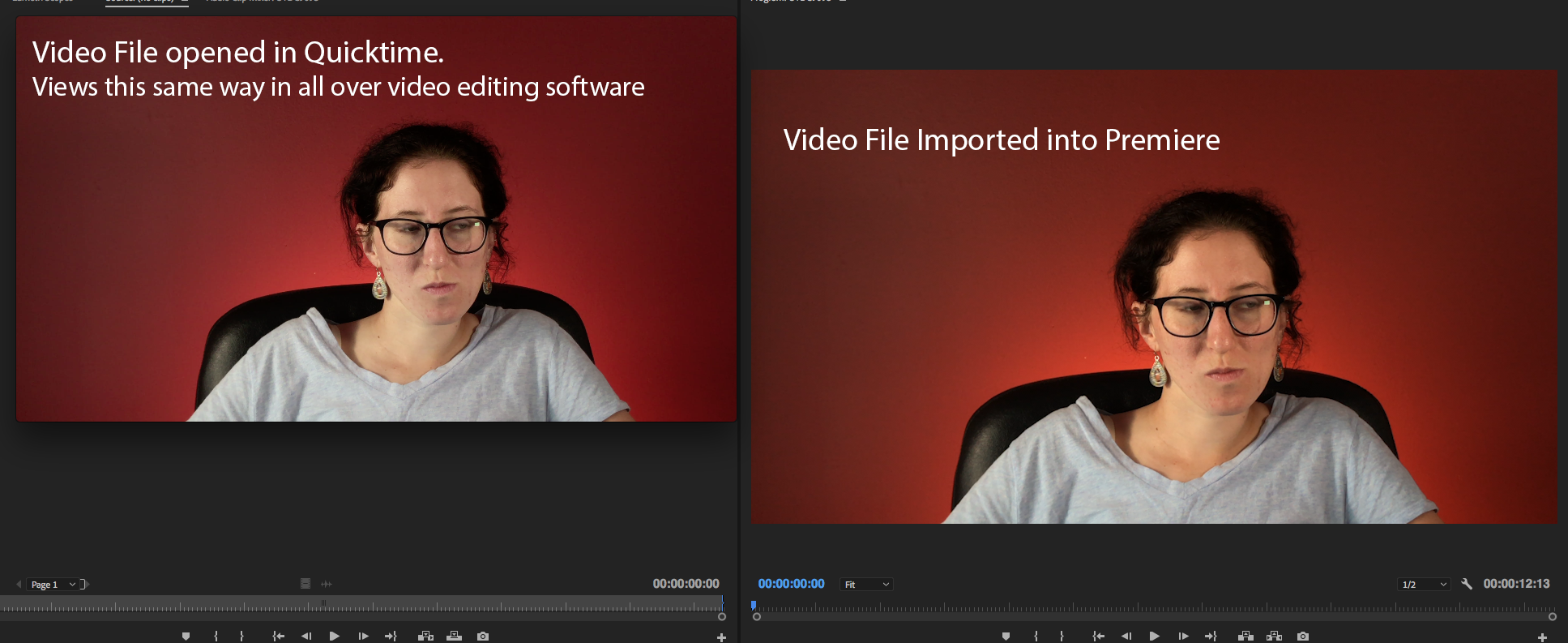Click the Extract button in Program monitor

tap(1274, 637)
